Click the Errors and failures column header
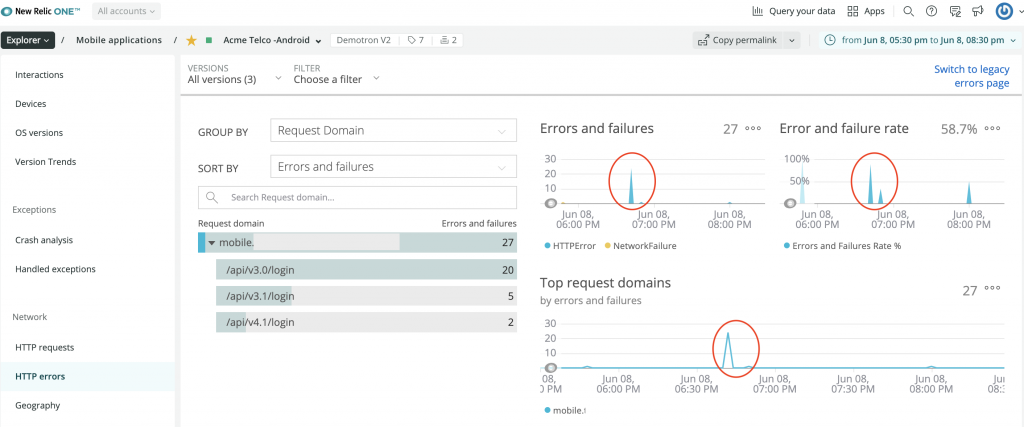 click(x=479, y=223)
